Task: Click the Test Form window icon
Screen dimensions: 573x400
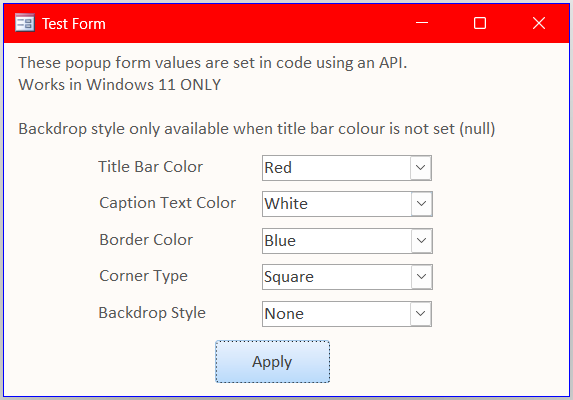Action: pyautogui.click(x=25, y=23)
